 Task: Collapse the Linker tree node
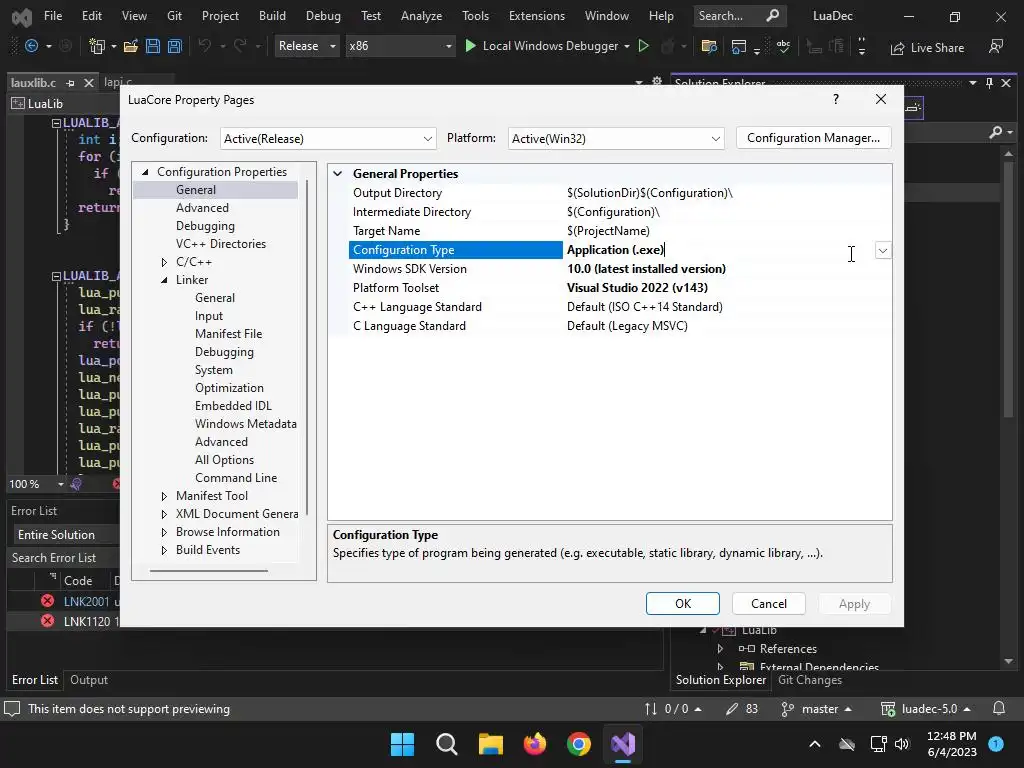click(x=164, y=280)
